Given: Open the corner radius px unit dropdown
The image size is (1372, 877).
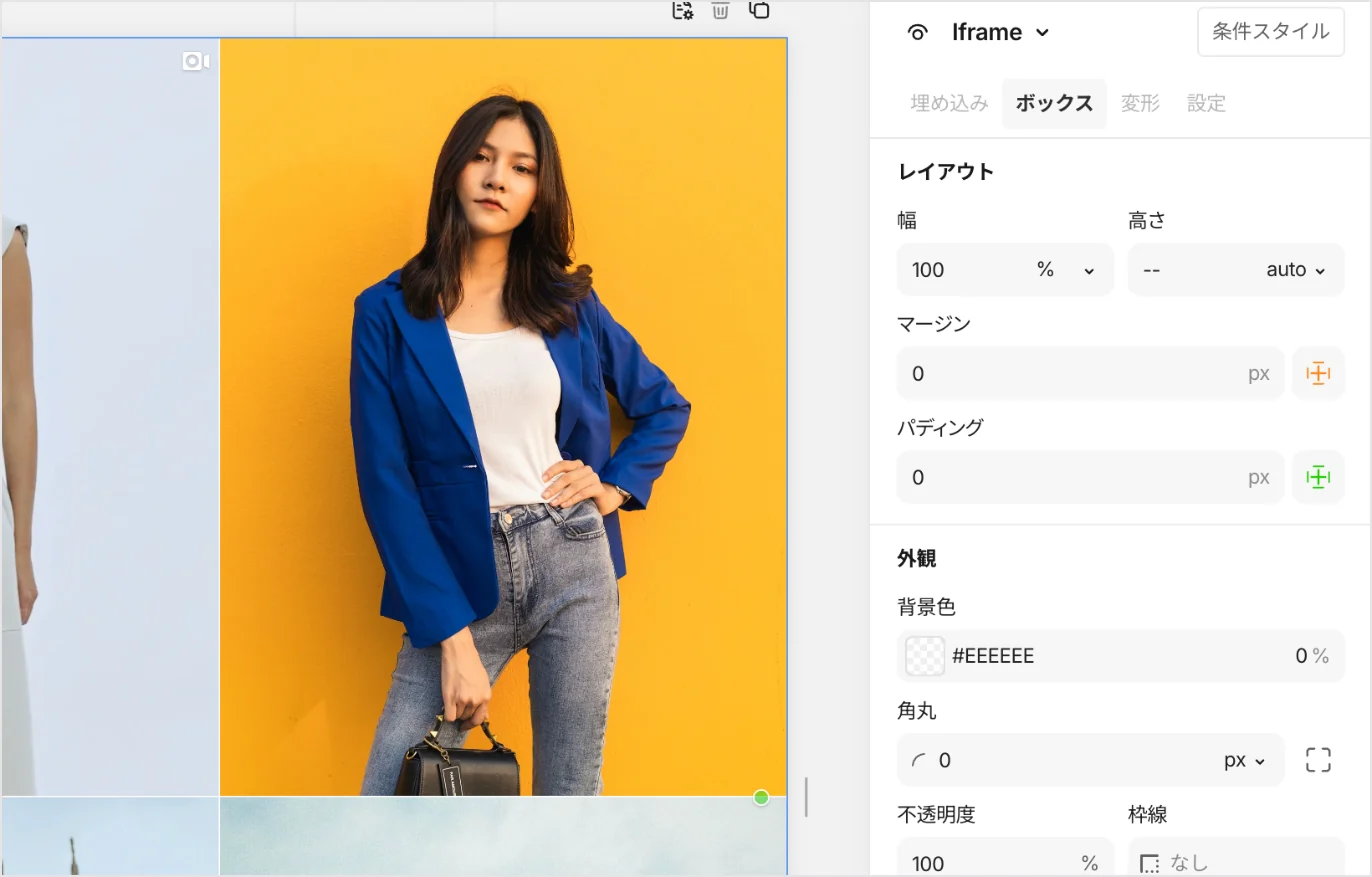Looking at the screenshot, I should point(1245,760).
